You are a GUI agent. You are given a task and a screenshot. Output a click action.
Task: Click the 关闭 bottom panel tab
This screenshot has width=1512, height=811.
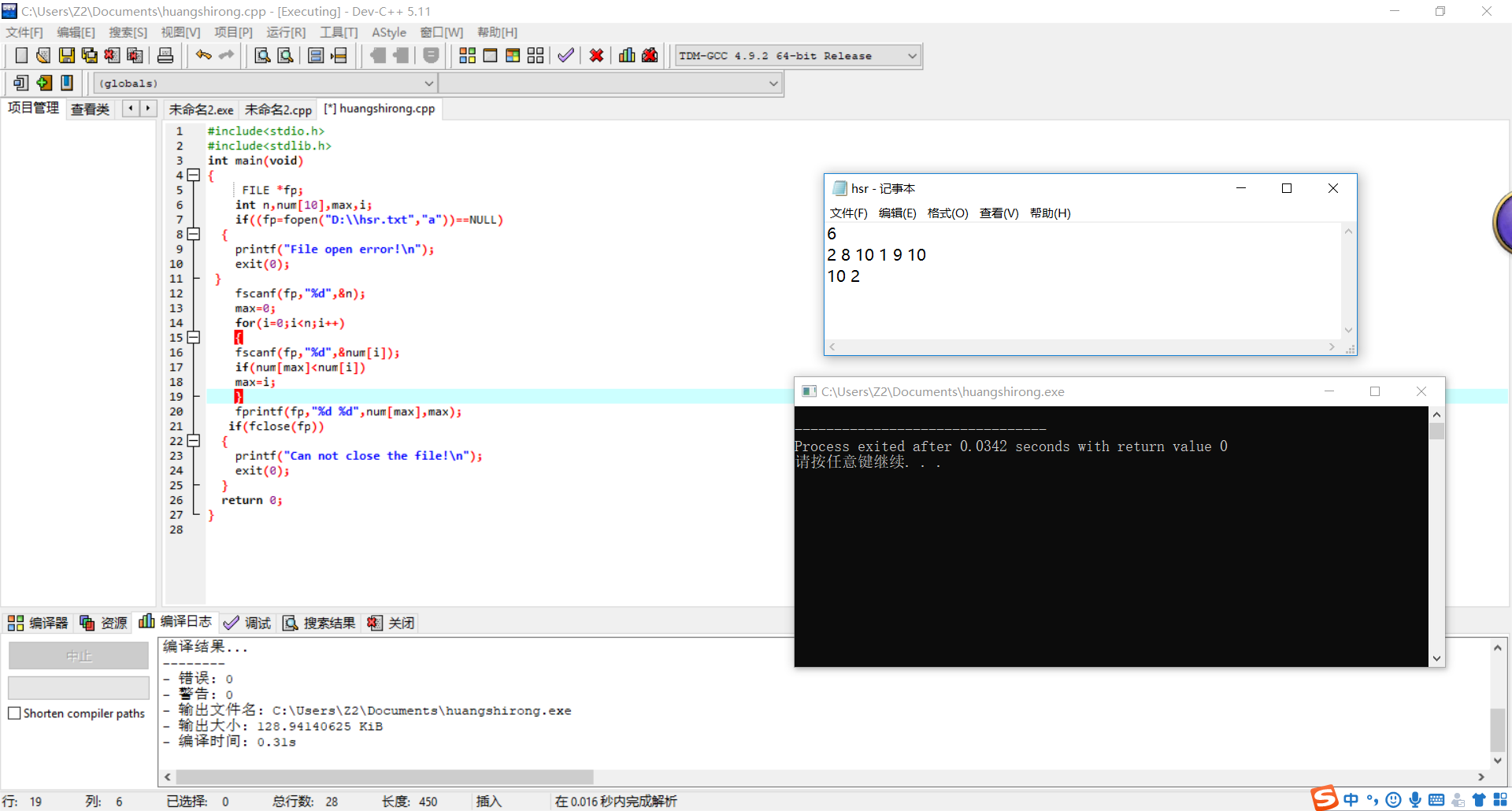391,623
